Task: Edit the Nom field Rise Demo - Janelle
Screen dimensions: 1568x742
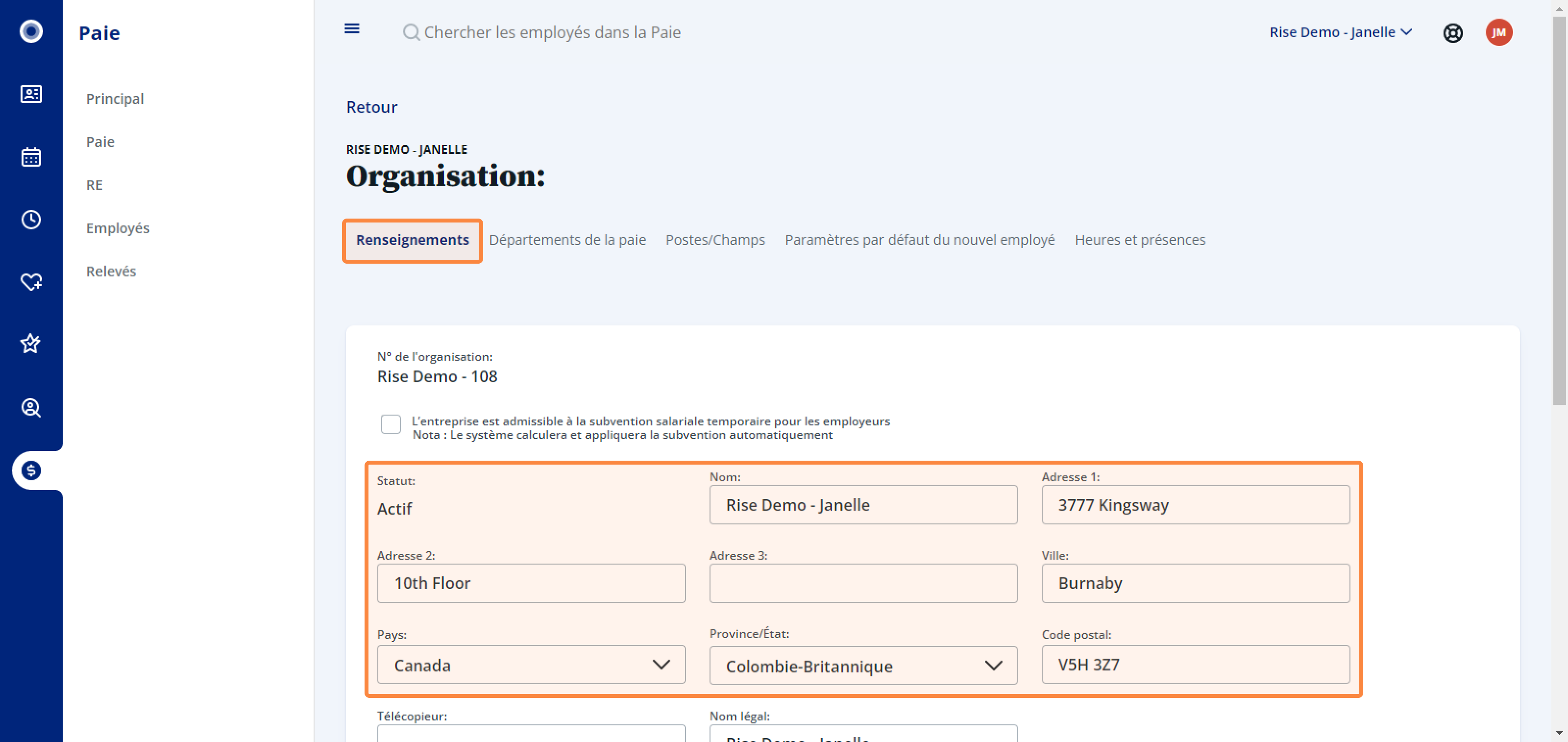Action: pos(863,505)
